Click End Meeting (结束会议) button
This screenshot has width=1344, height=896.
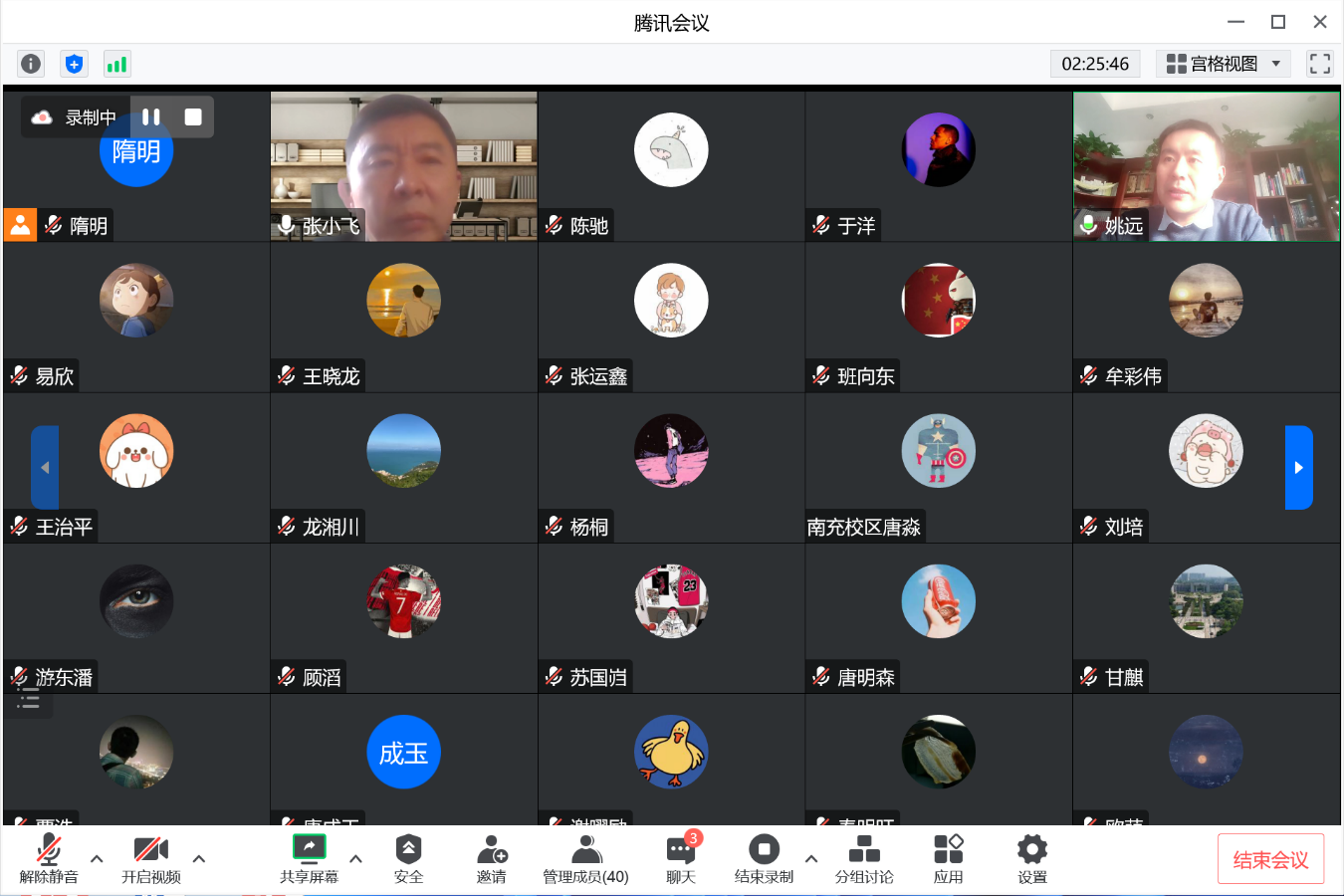point(1270,859)
